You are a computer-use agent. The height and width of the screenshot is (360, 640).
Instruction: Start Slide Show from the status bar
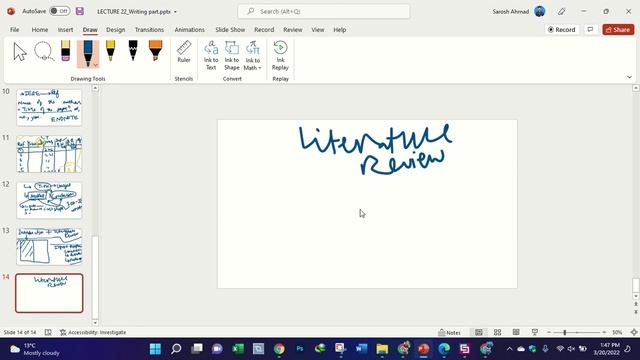[x=535, y=332]
